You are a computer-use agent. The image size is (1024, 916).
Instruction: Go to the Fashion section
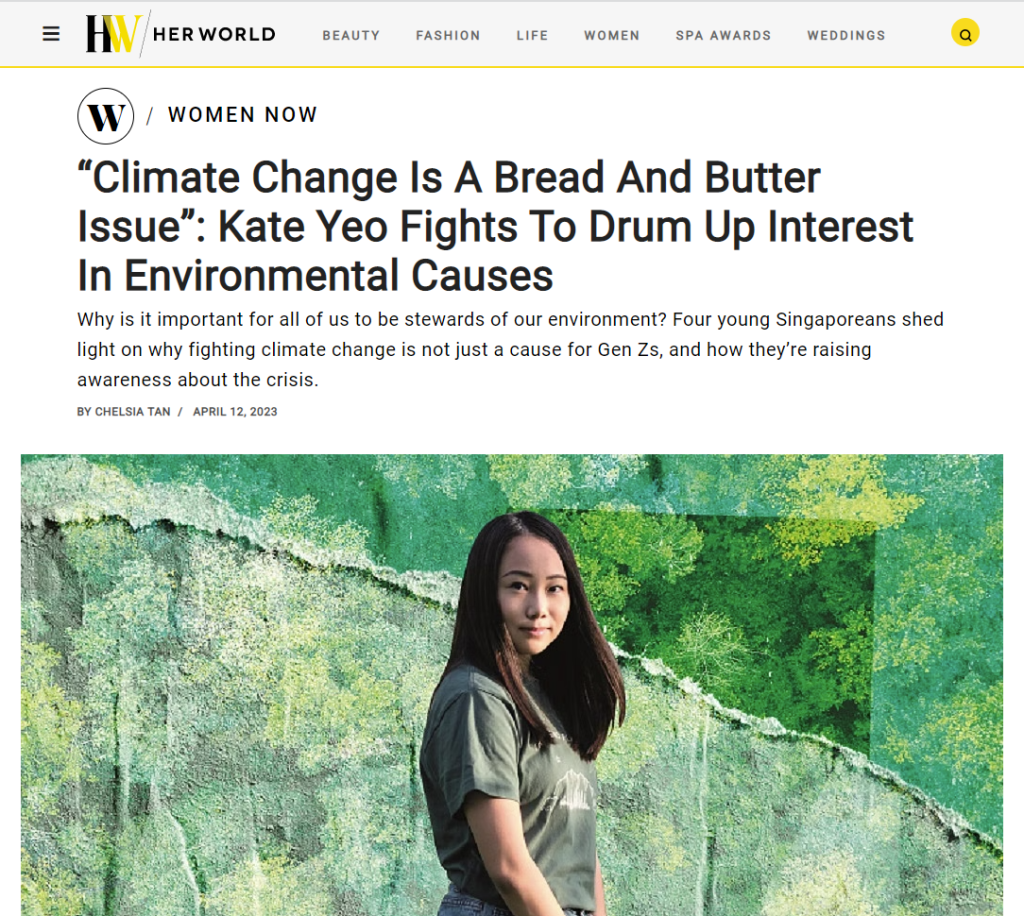click(448, 35)
